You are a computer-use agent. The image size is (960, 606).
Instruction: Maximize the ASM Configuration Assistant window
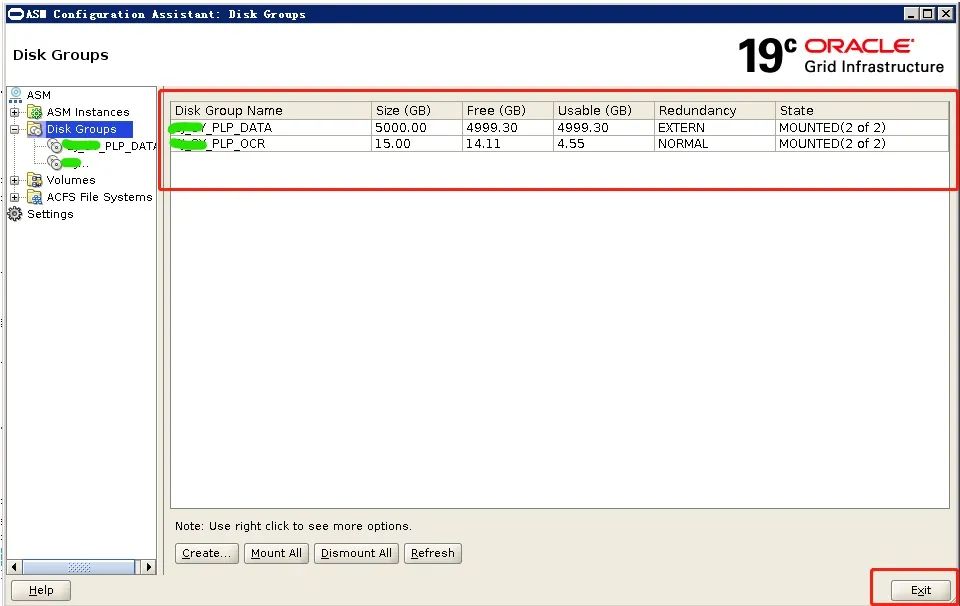pos(928,13)
